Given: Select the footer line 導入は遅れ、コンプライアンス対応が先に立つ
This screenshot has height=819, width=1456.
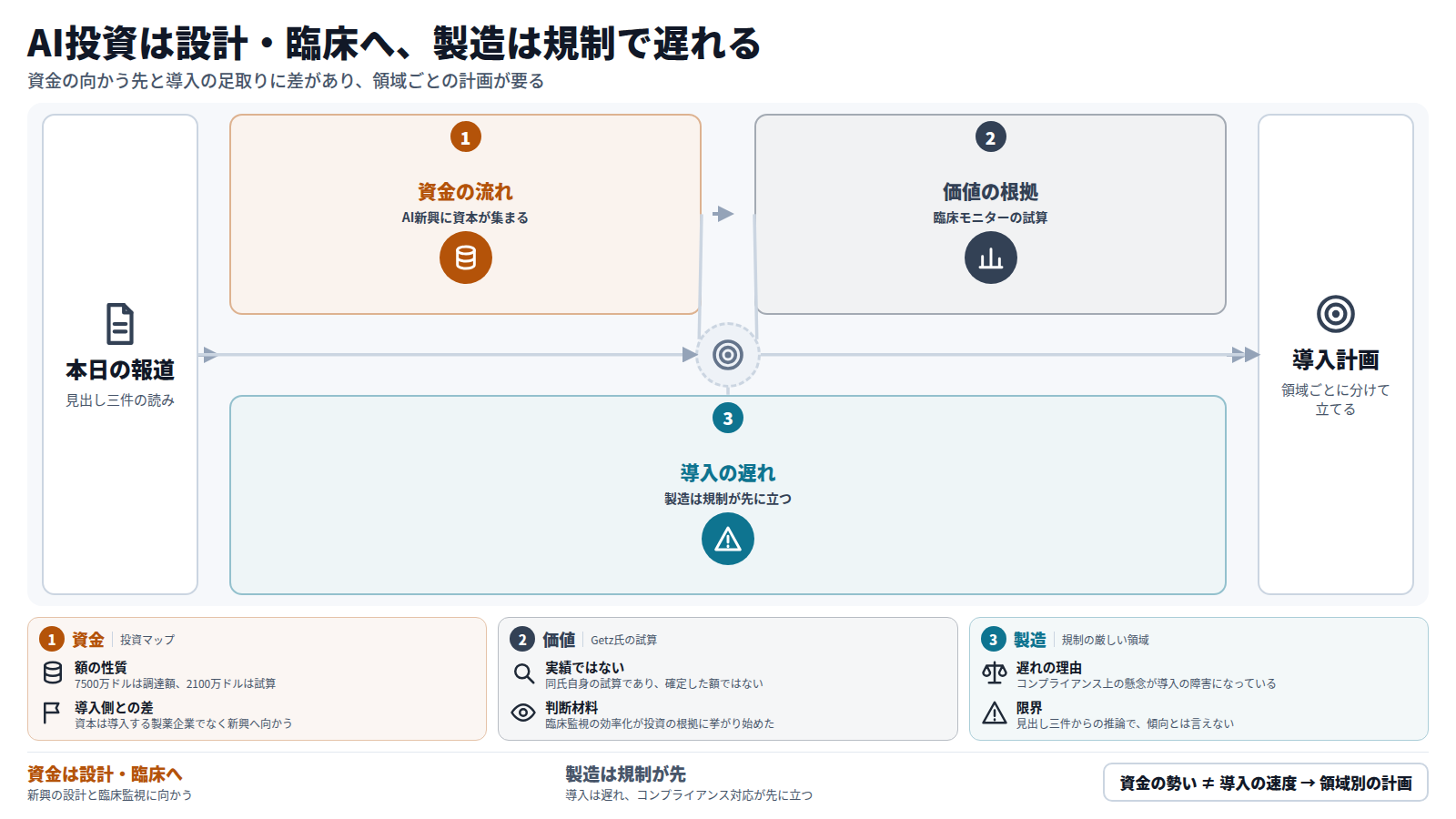Looking at the screenshot, I should pos(689,795).
